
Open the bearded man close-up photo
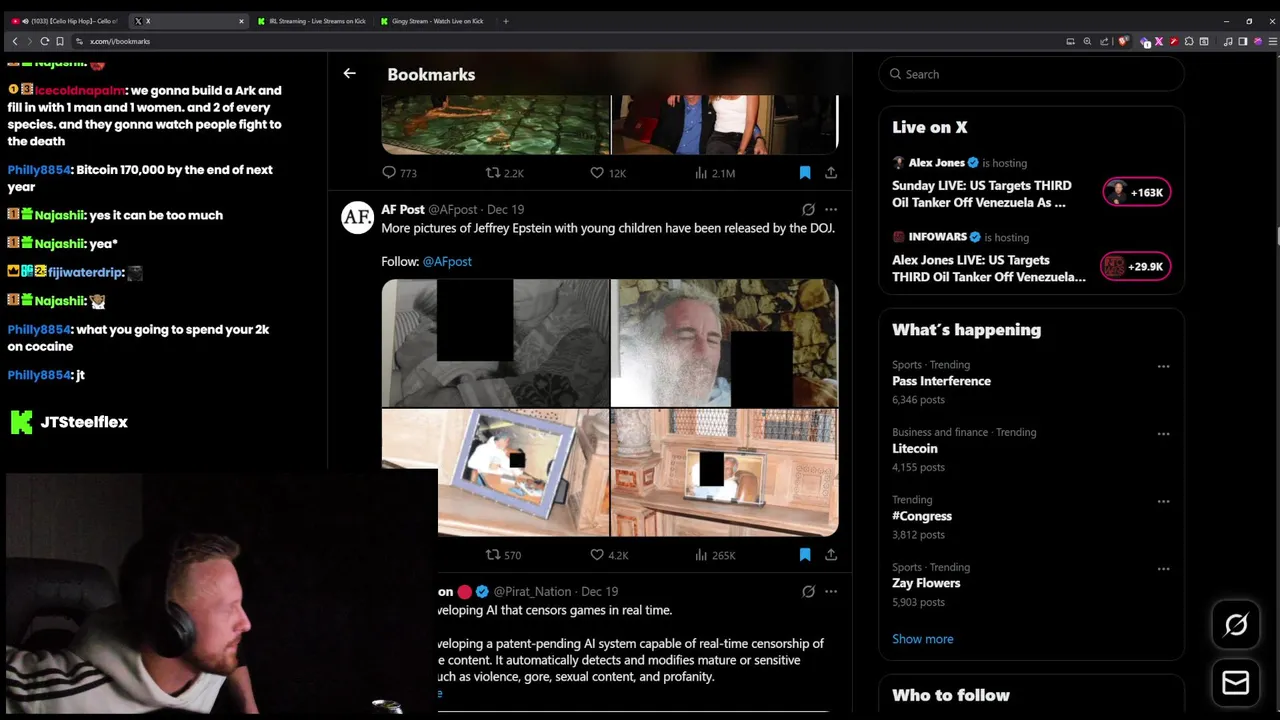pyautogui.click(x=725, y=343)
